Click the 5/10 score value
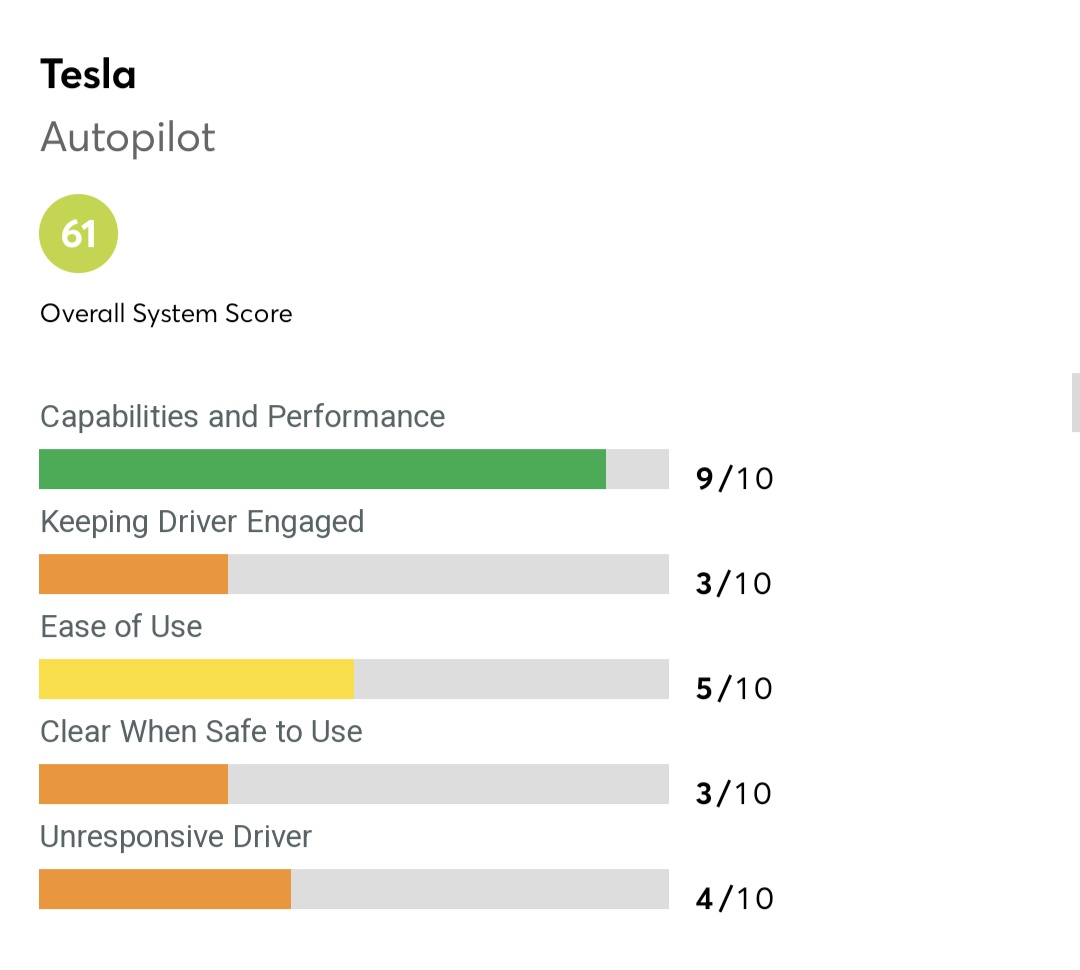 (x=734, y=689)
